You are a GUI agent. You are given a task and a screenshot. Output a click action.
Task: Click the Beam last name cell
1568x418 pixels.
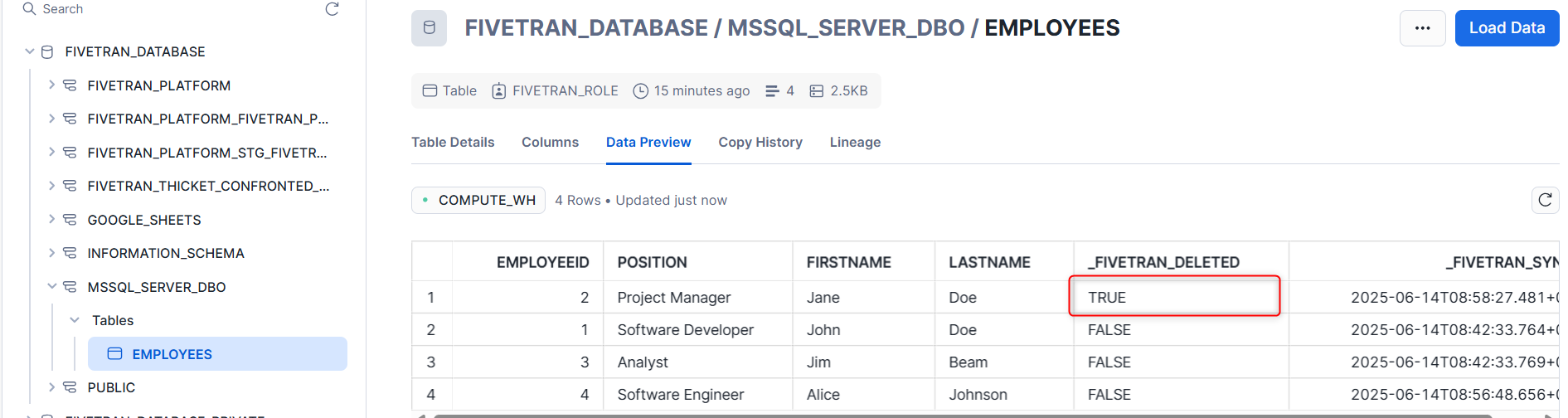tap(1004, 362)
